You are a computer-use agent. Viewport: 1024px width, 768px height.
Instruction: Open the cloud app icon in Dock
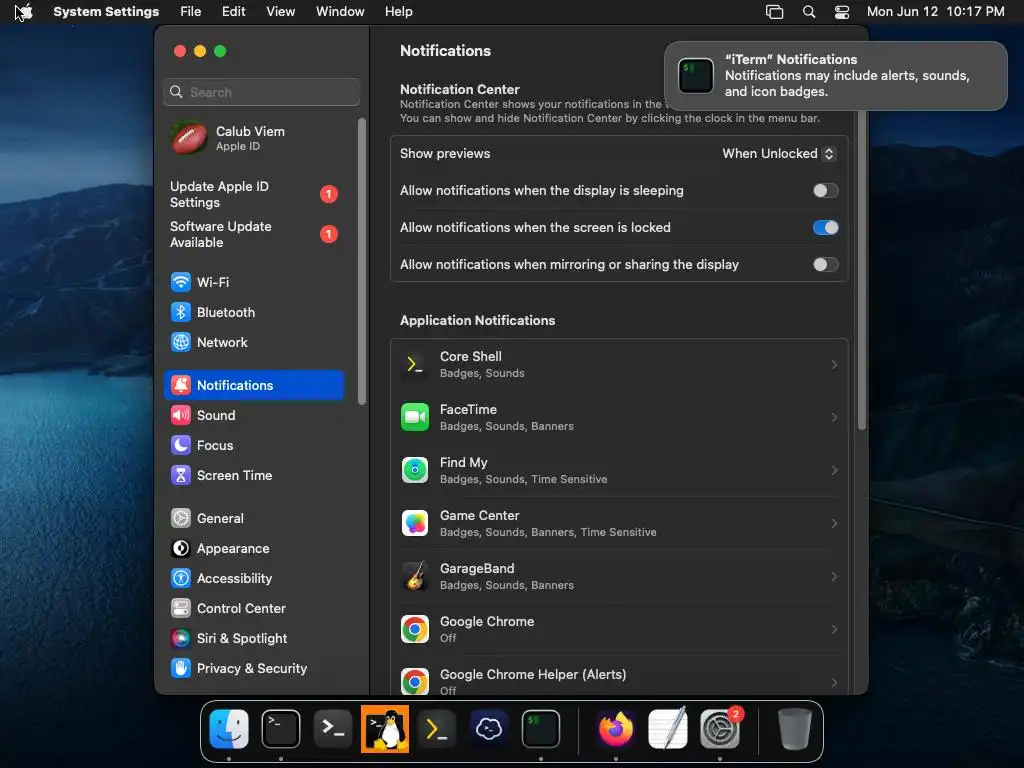point(488,729)
